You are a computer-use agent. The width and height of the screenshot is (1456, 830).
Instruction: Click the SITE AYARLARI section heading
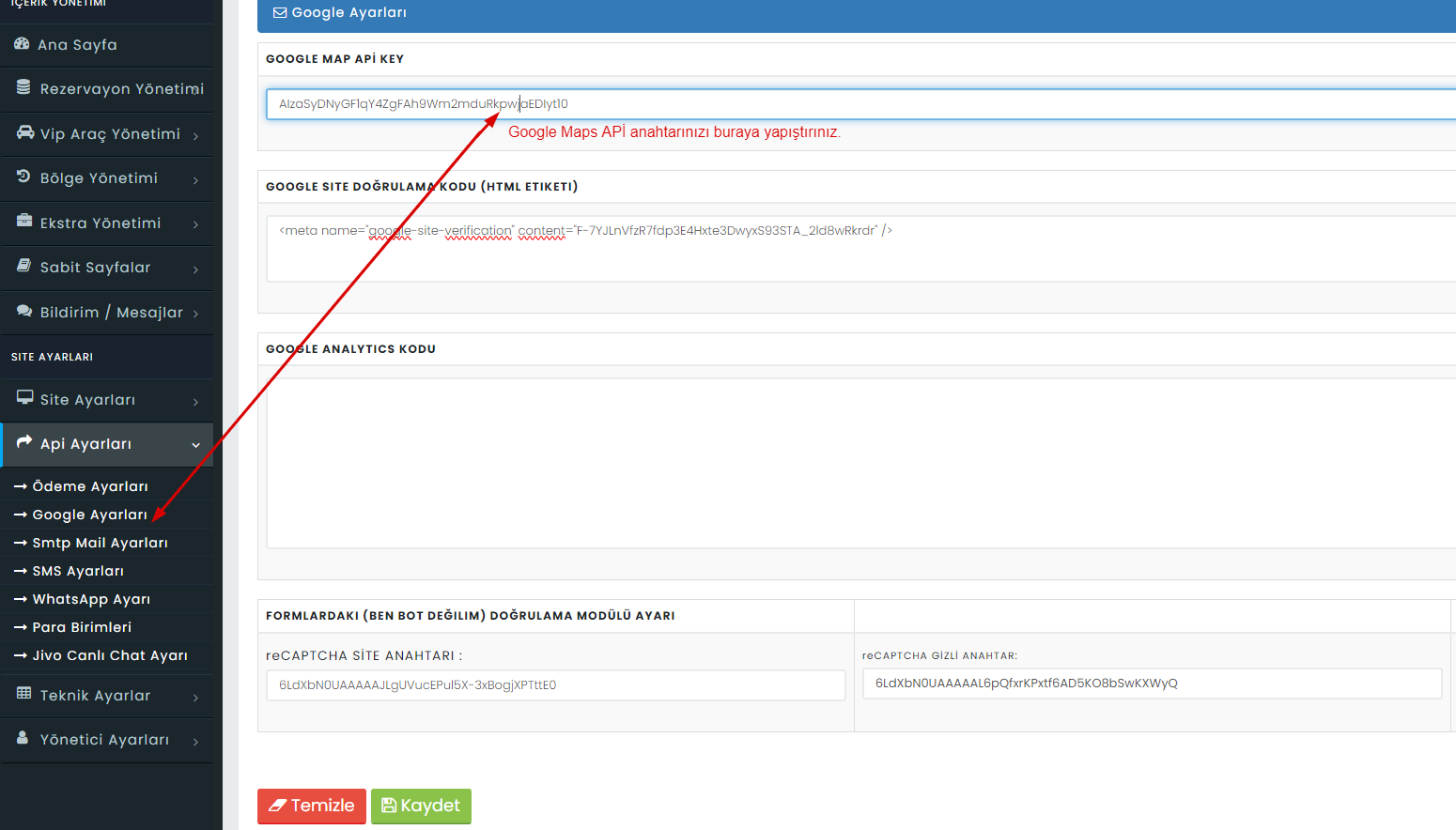click(x=52, y=357)
